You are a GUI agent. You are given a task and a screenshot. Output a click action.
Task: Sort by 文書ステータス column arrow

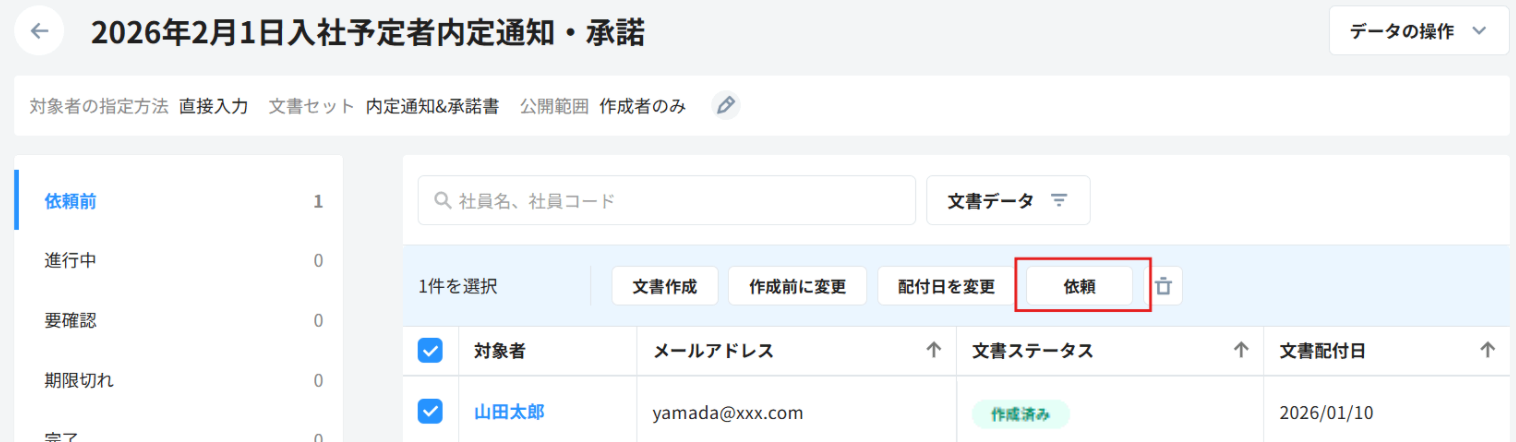[1241, 350]
